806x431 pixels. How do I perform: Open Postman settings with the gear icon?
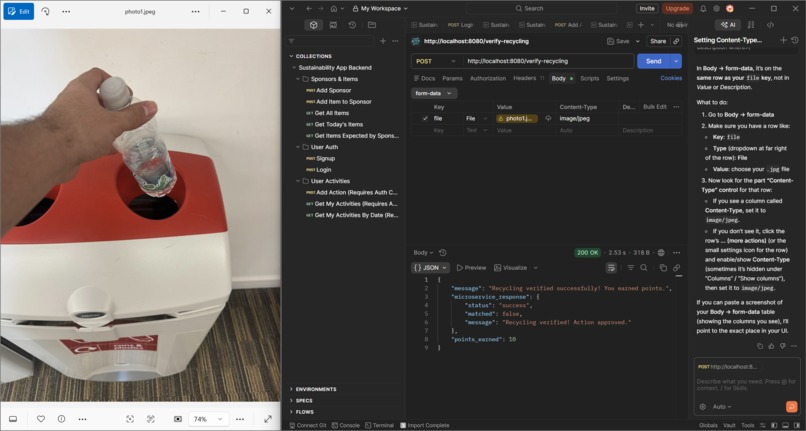[717, 8]
